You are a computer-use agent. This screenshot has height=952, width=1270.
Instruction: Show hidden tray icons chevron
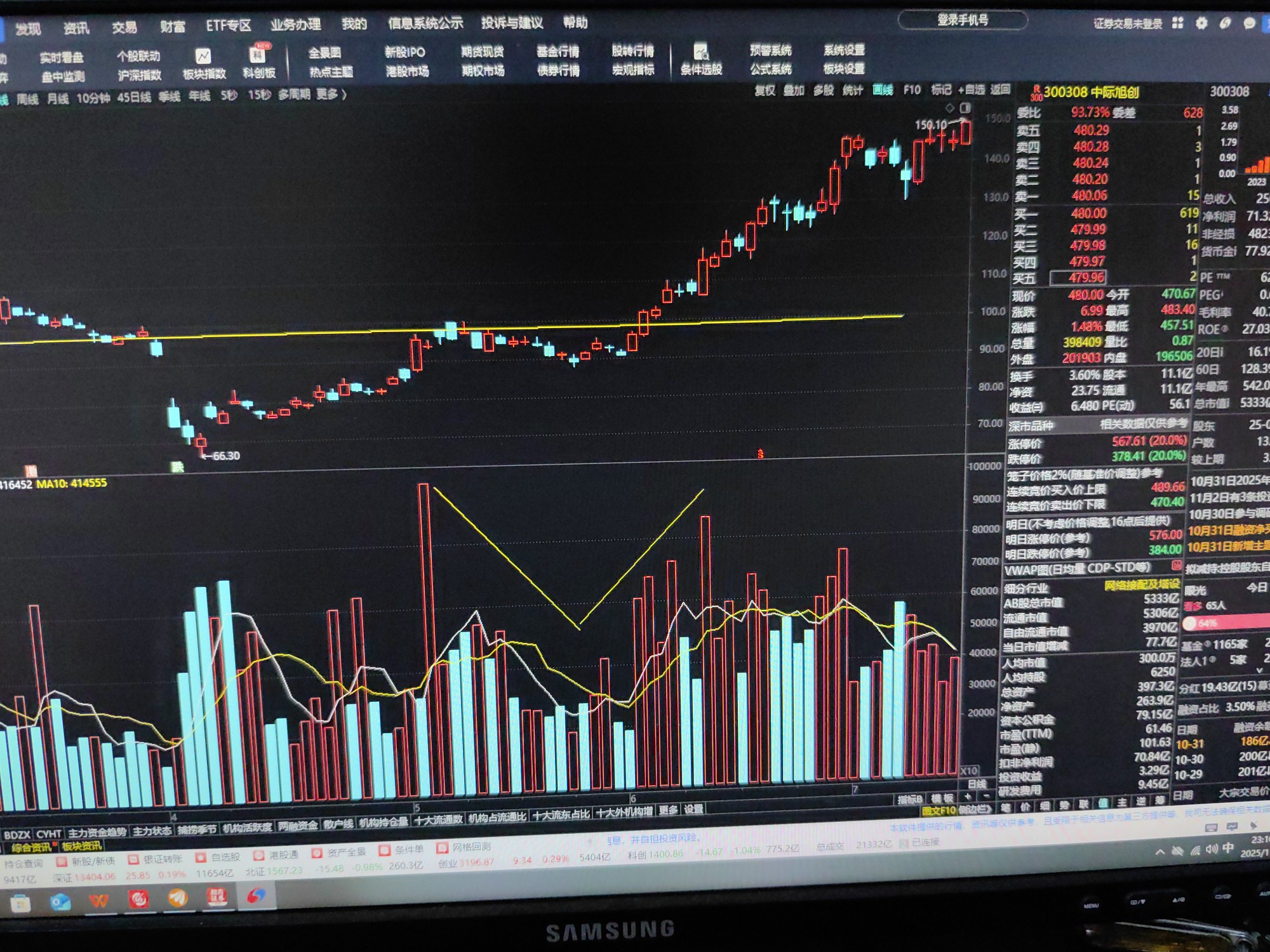click(x=1160, y=852)
